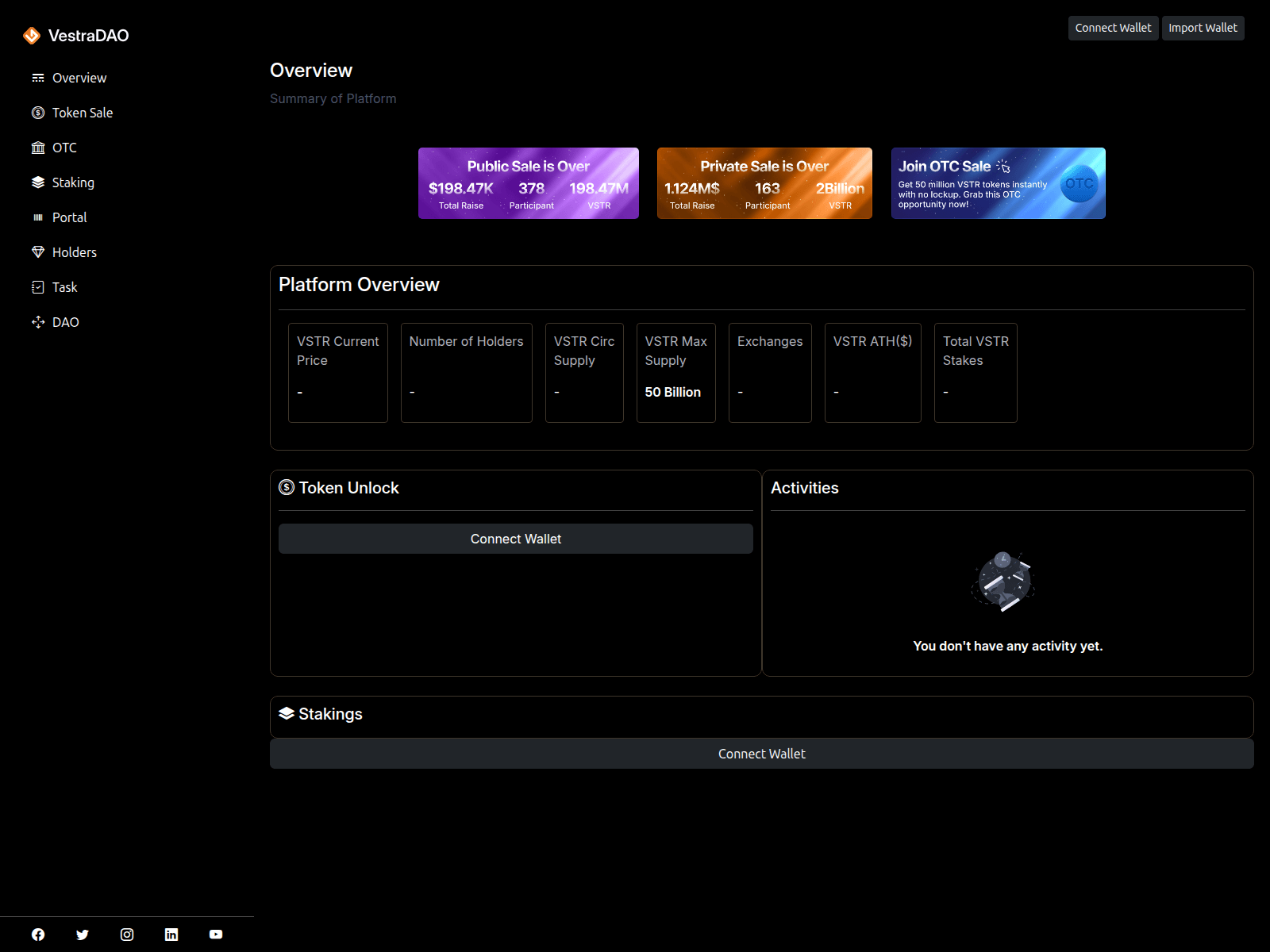Select the VSTR Current Price card

point(338,373)
